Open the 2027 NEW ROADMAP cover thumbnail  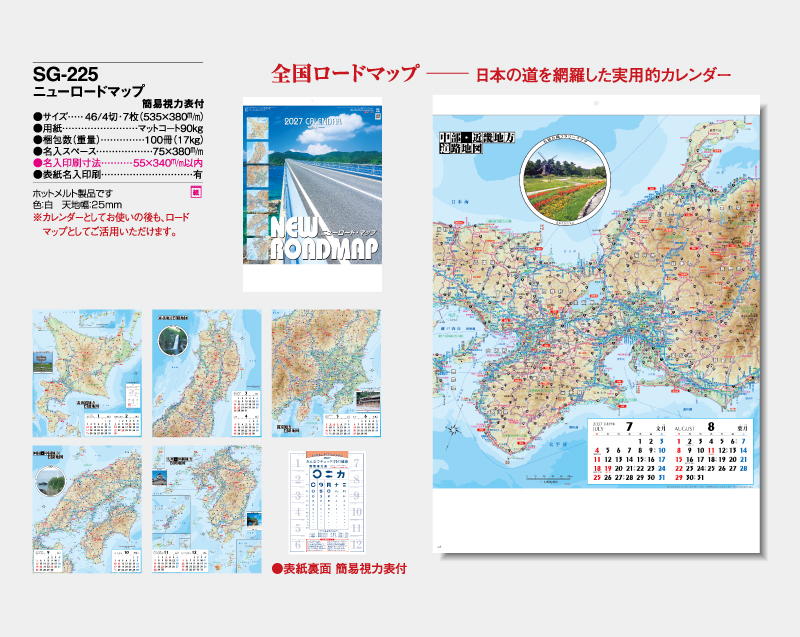coord(312,194)
